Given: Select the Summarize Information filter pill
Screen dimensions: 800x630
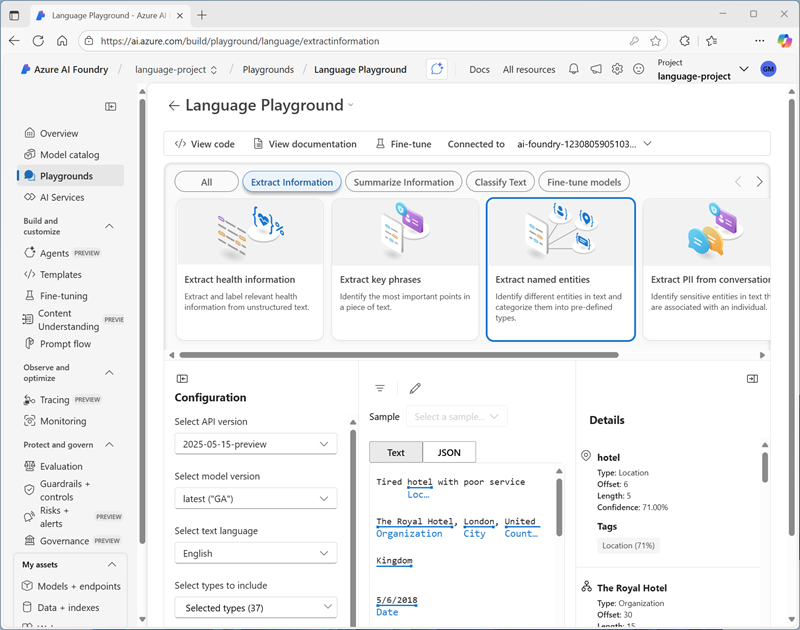Looking at the screenshot, I should 403,182.
